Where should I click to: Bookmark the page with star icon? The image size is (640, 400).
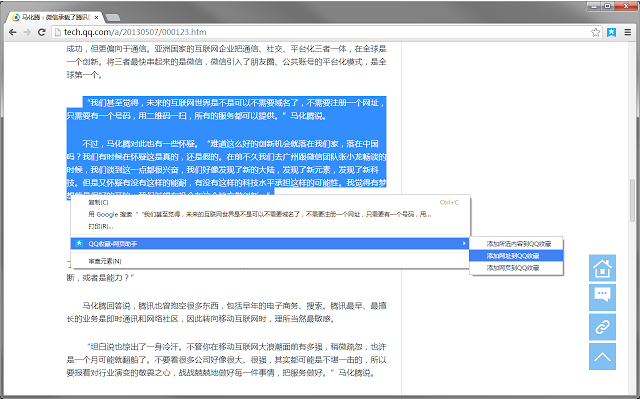tap(596, 32)
